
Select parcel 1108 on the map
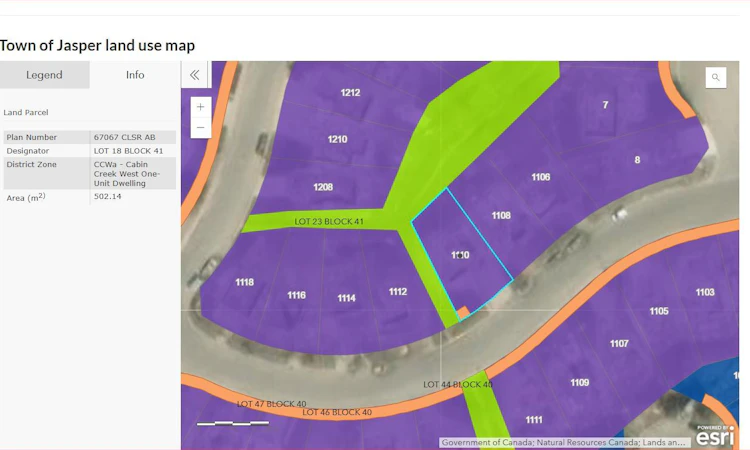click(x=501, y=215)
